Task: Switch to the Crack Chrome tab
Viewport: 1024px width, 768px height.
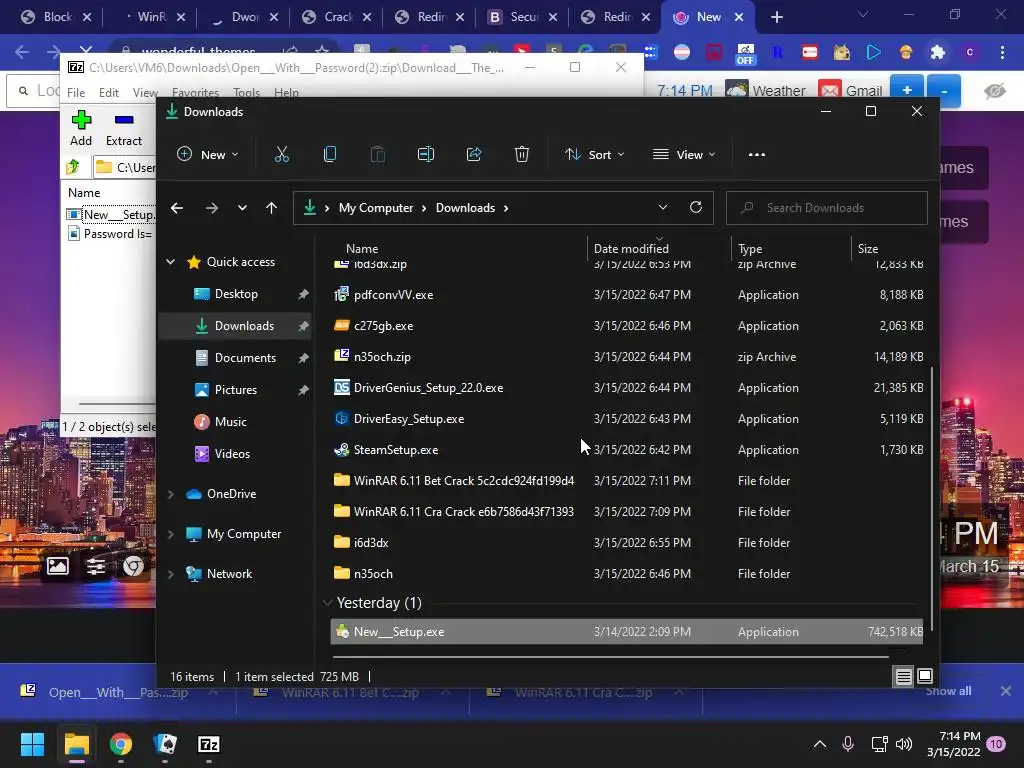Action: pos(338,17)
